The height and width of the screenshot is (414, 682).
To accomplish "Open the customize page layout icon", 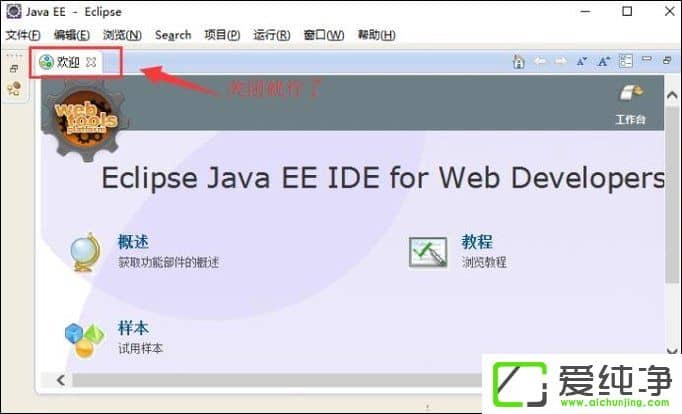I will tap(625, 61).
